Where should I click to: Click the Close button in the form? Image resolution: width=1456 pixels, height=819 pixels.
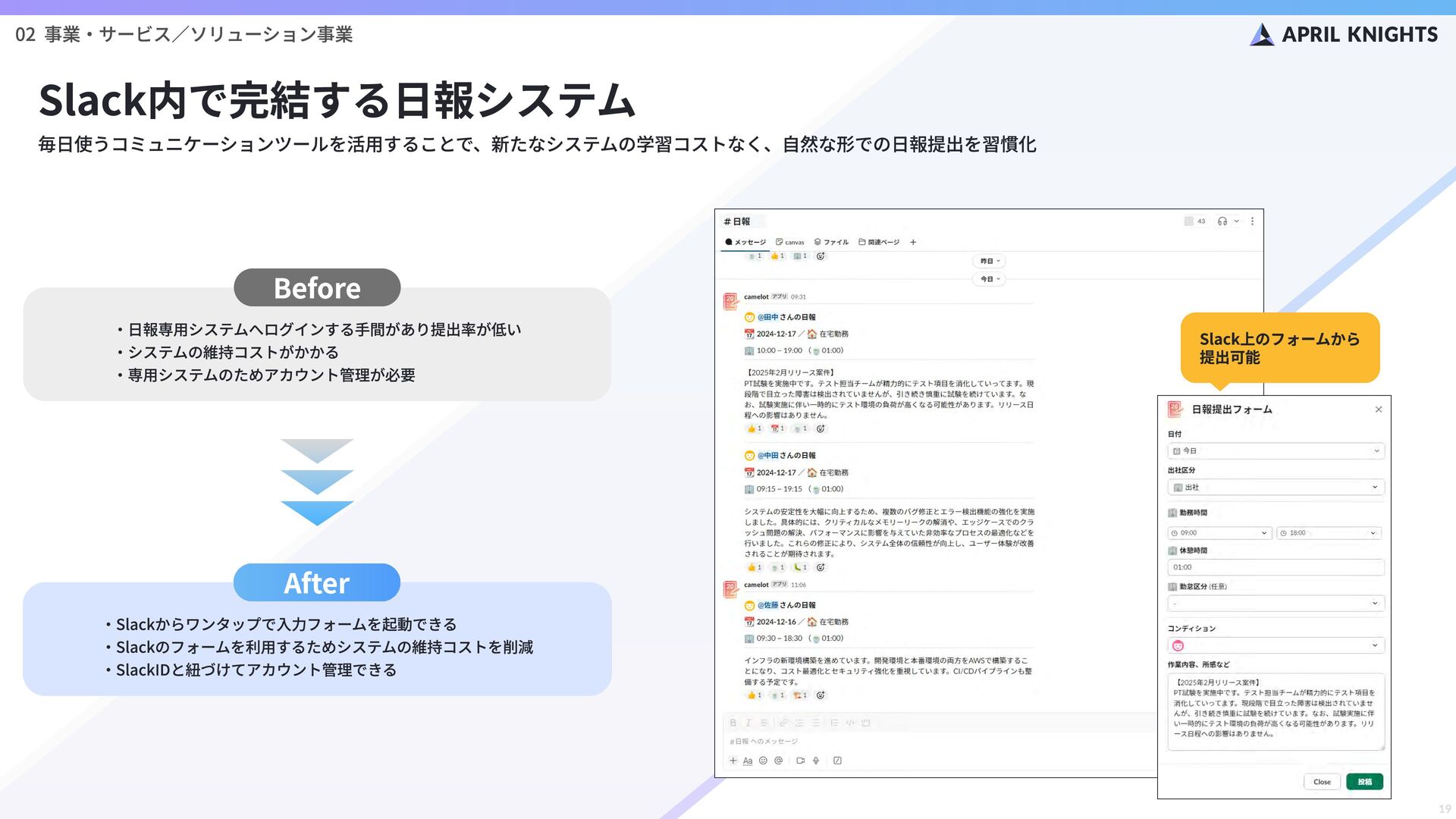tap(1322, 782)
